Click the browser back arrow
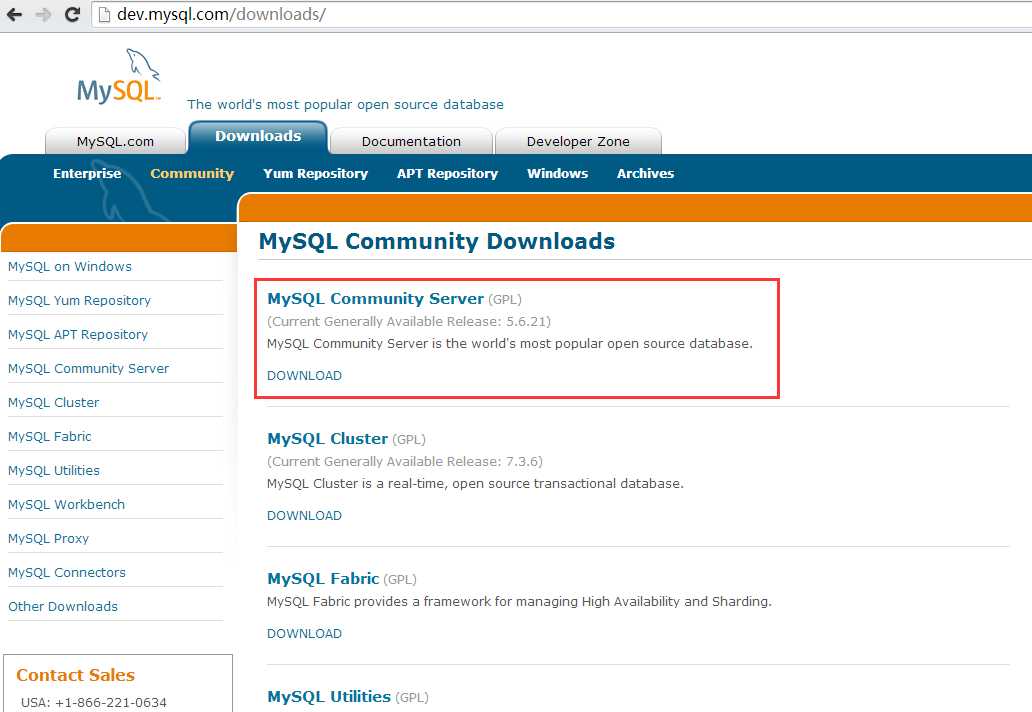Viewport: 1032px width, 712px height. 14,14
